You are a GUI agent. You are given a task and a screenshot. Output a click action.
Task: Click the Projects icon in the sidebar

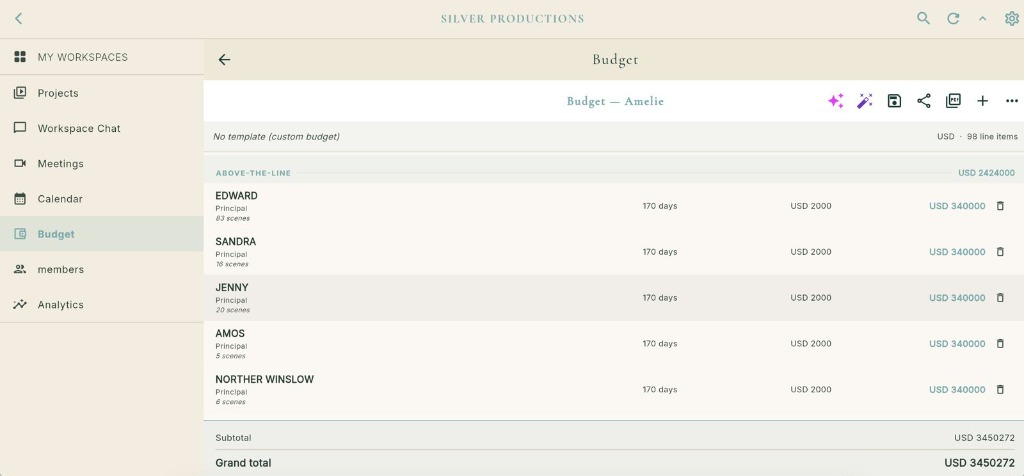click(x=20, y=93)
